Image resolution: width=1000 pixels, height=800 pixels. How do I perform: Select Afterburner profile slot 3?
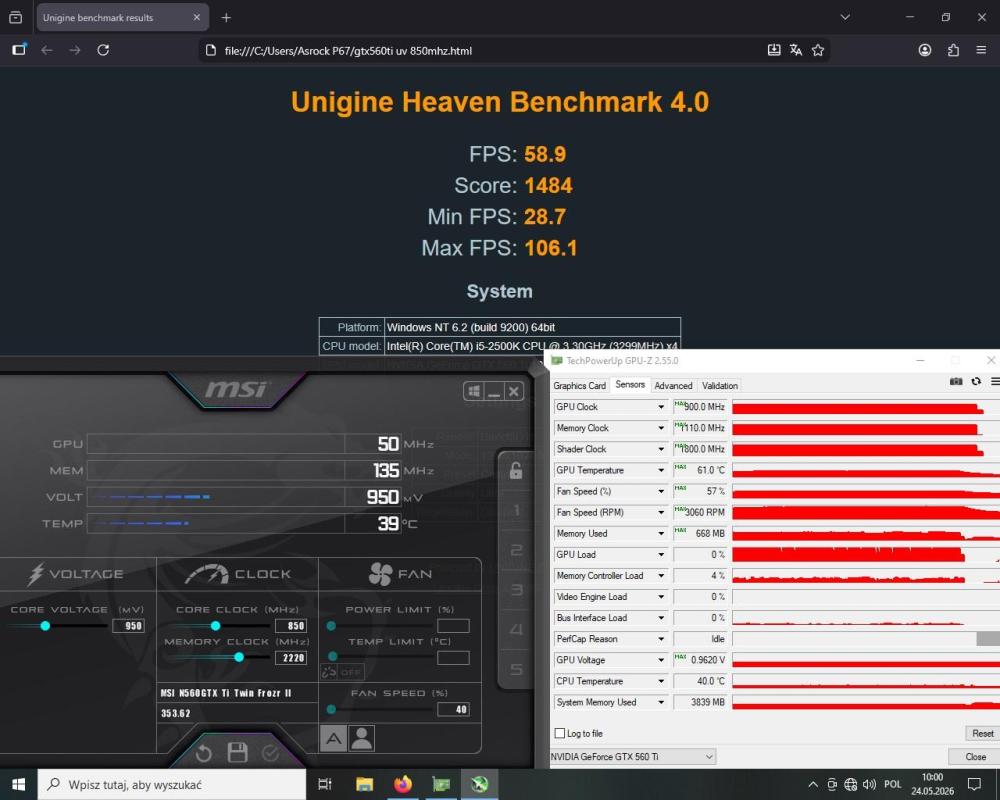(x=517, y=590)
